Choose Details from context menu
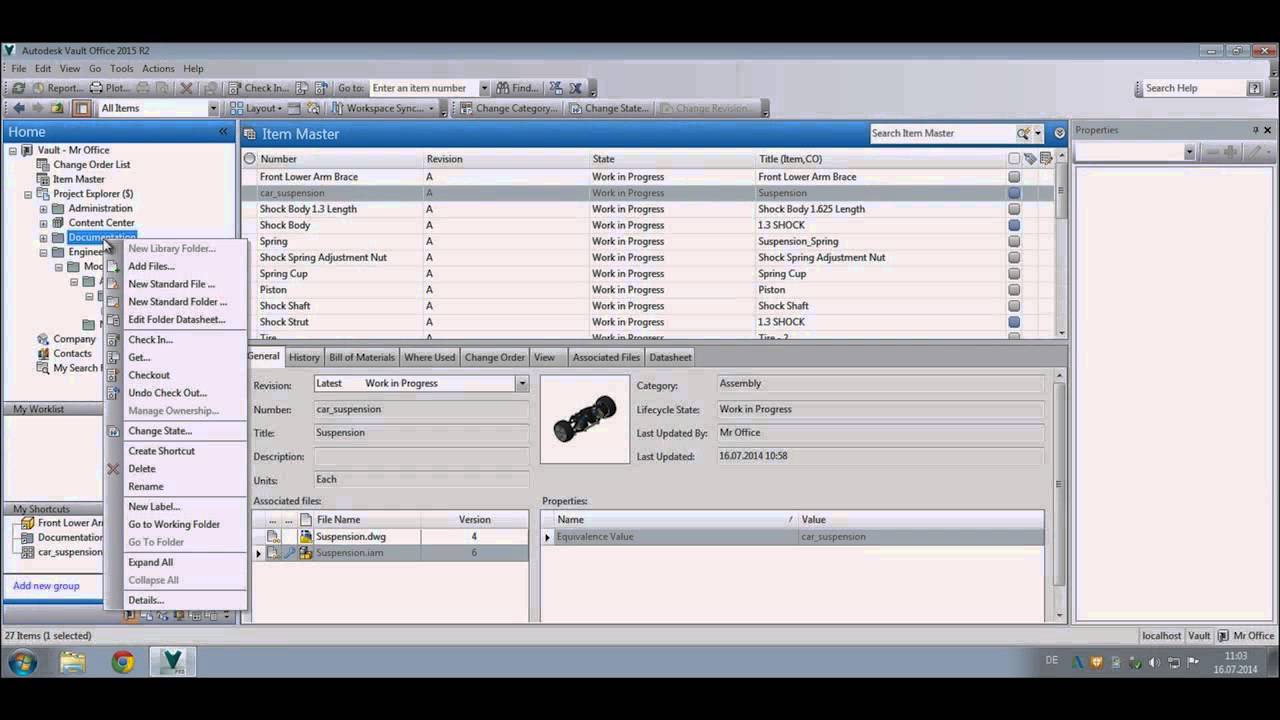 tap(146, 600)
